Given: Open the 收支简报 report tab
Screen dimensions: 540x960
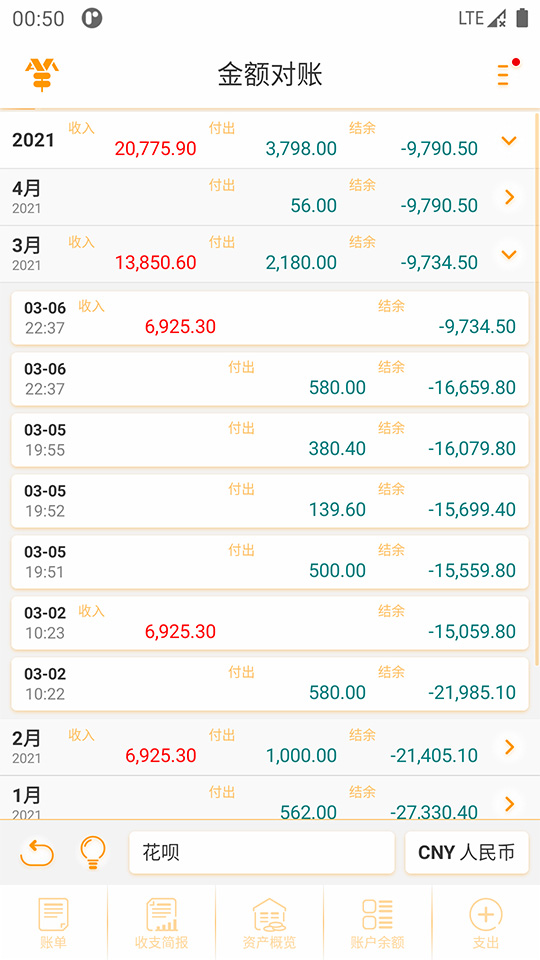Looking at the screenshot, I should pos(162,923).
